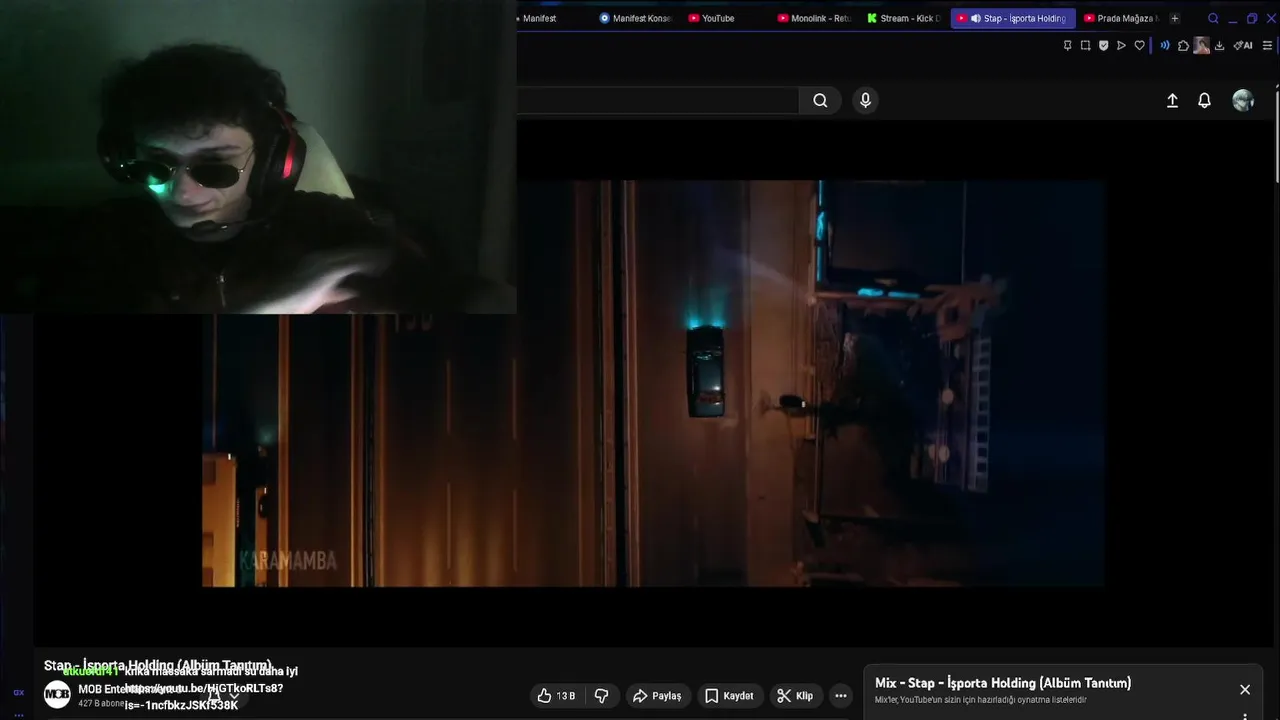Mute the Stap tab via its speaker icon

975,18
